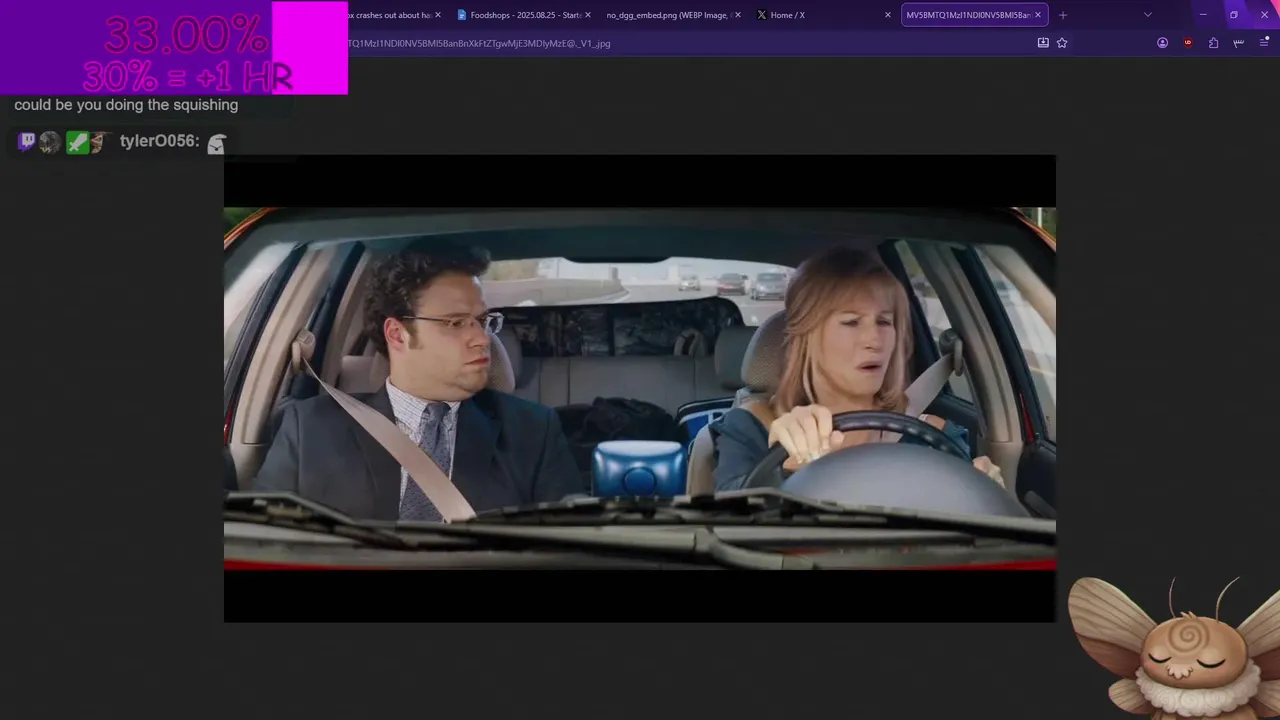Click the save icon left of the bookmark star
The width and height of the screenshot is (1280, 720).
[1043, 43]
